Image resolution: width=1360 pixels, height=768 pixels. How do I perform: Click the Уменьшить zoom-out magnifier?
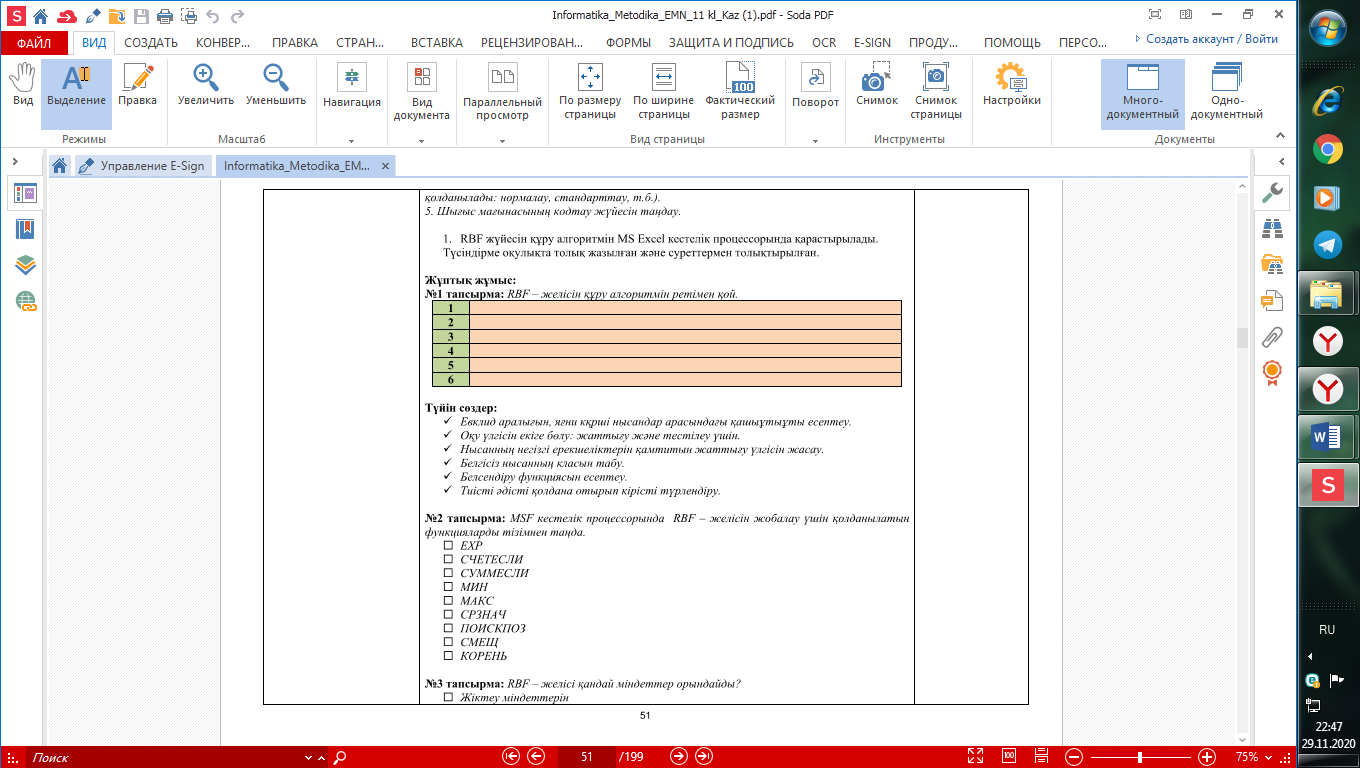coord(276,84)
